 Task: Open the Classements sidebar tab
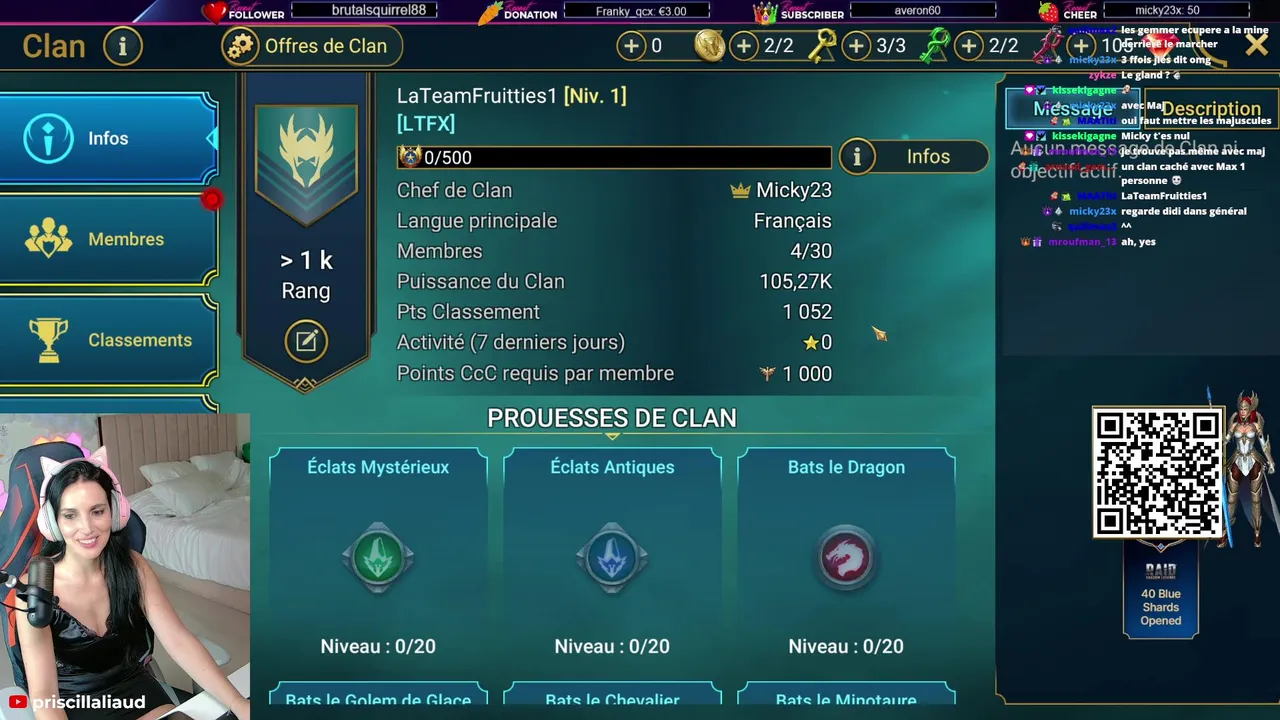[108, 340]
